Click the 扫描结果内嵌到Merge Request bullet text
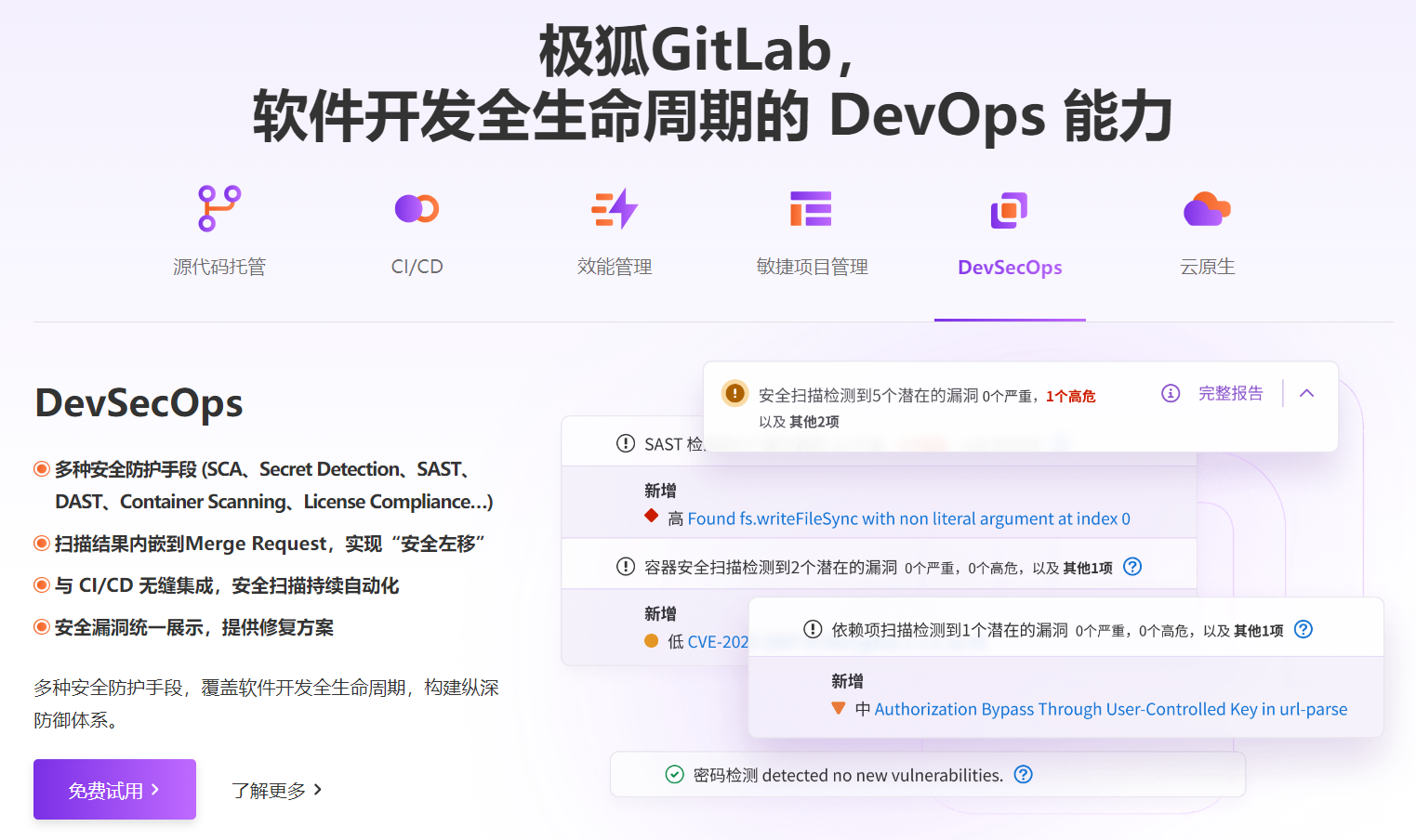The image size is (1416, 840). pyautogui.click(x=270, y=544)
